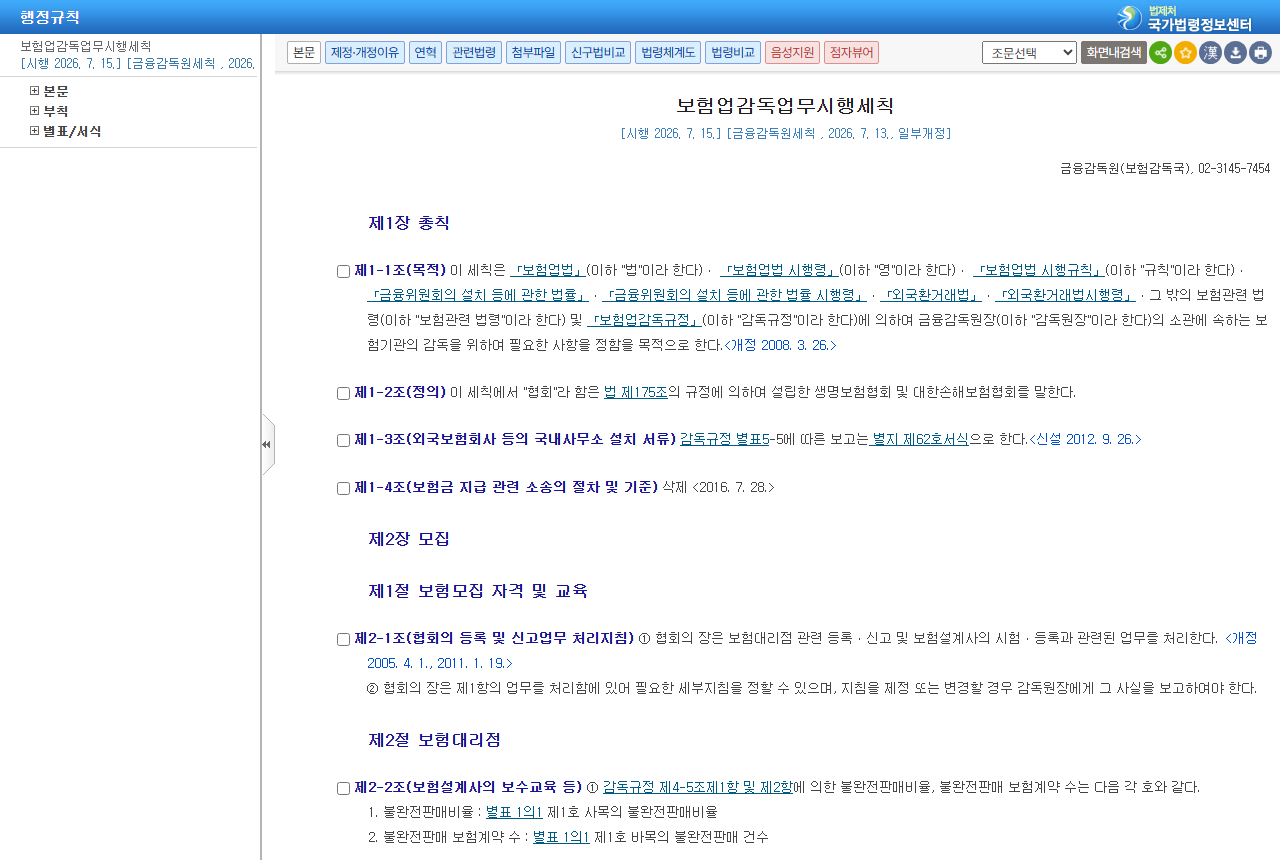Screen dimensions: 1280x860
Task: Open 「금융위원회의 설치 등에 관한 법률 시행령」 link
Action: pos(734,295)
